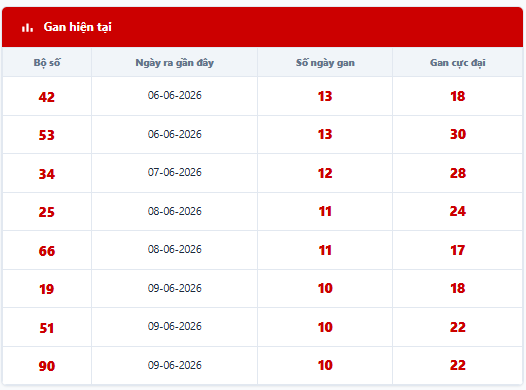Click date 08-06-2026 in row 25
This screenshot has height=390, width=526.
tap(174, 211)
